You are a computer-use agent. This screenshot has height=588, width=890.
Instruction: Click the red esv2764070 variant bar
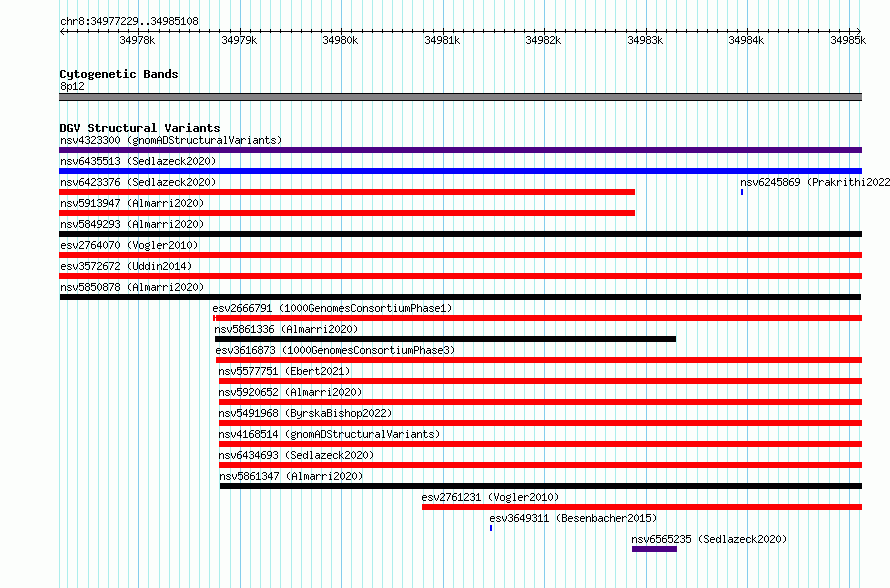coord(460,255)
